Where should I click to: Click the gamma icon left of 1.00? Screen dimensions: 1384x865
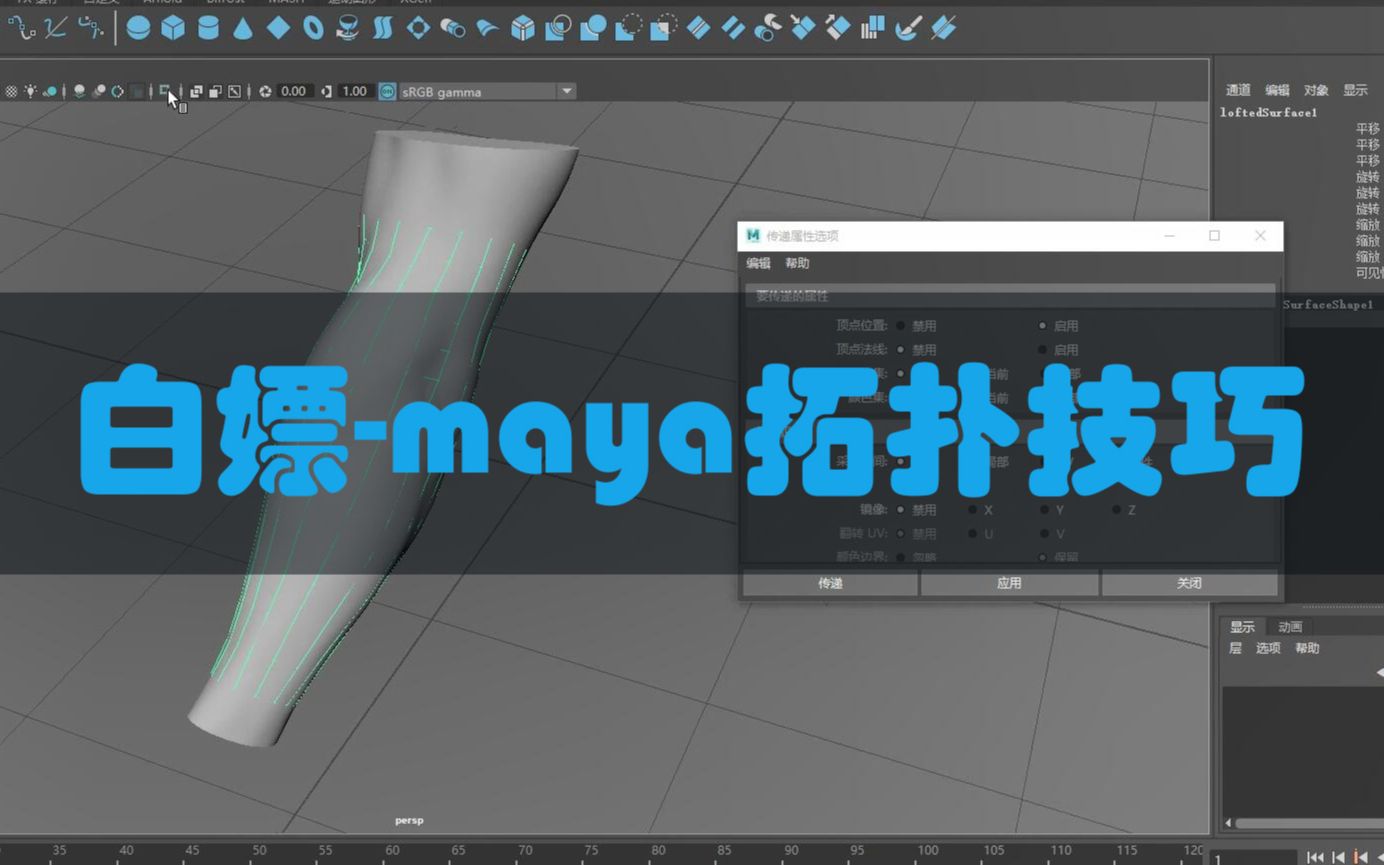[x=327, y=91]
